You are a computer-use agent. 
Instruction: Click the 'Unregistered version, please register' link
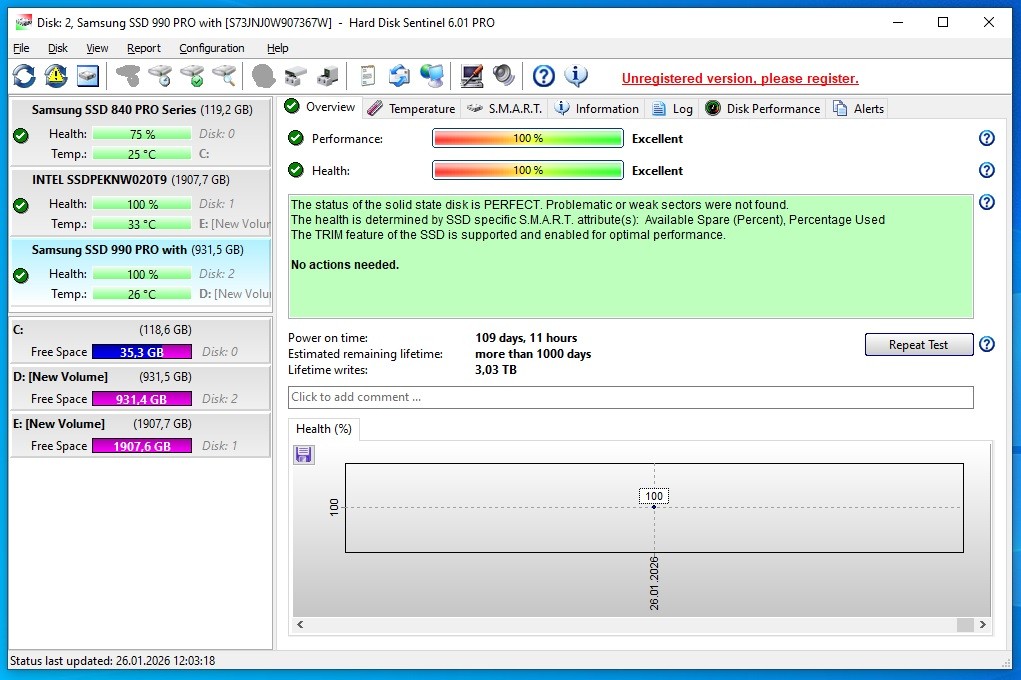(740, 79)
